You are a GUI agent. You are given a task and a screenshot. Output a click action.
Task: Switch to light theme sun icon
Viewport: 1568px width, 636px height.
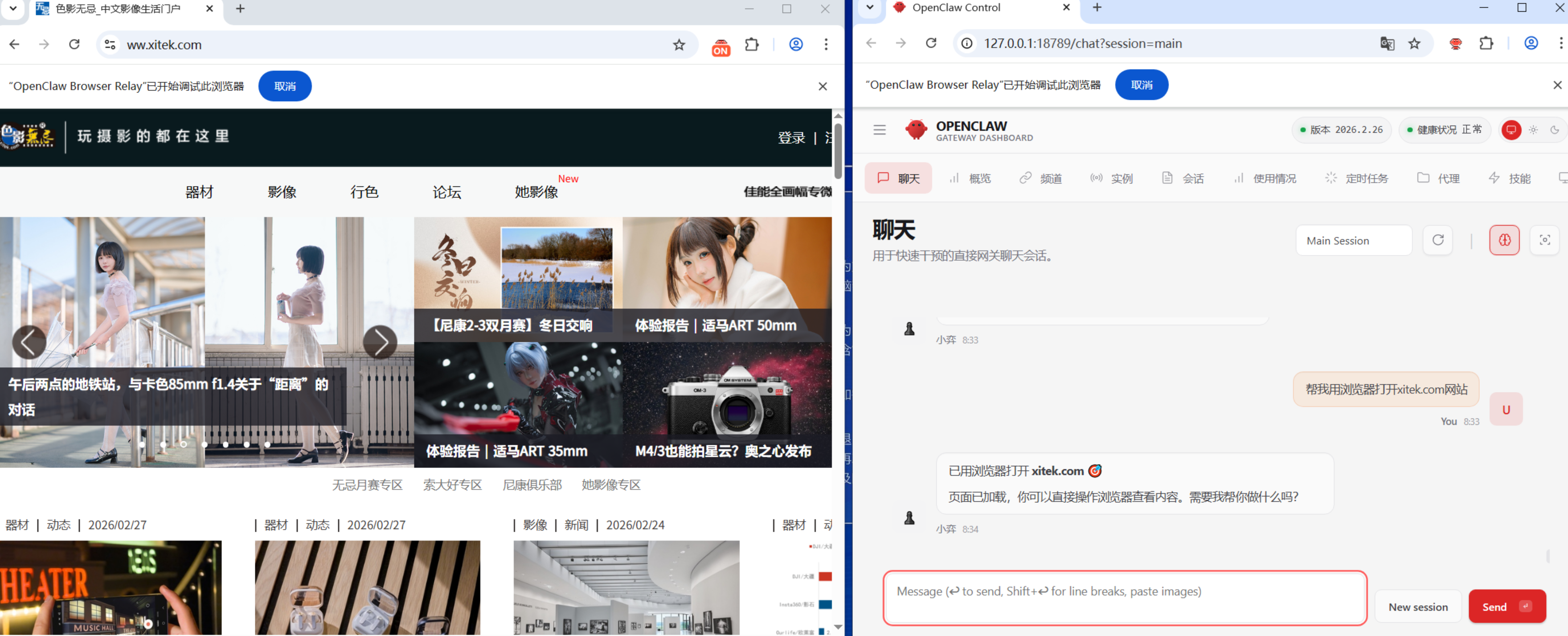[x=1533, y=130]
